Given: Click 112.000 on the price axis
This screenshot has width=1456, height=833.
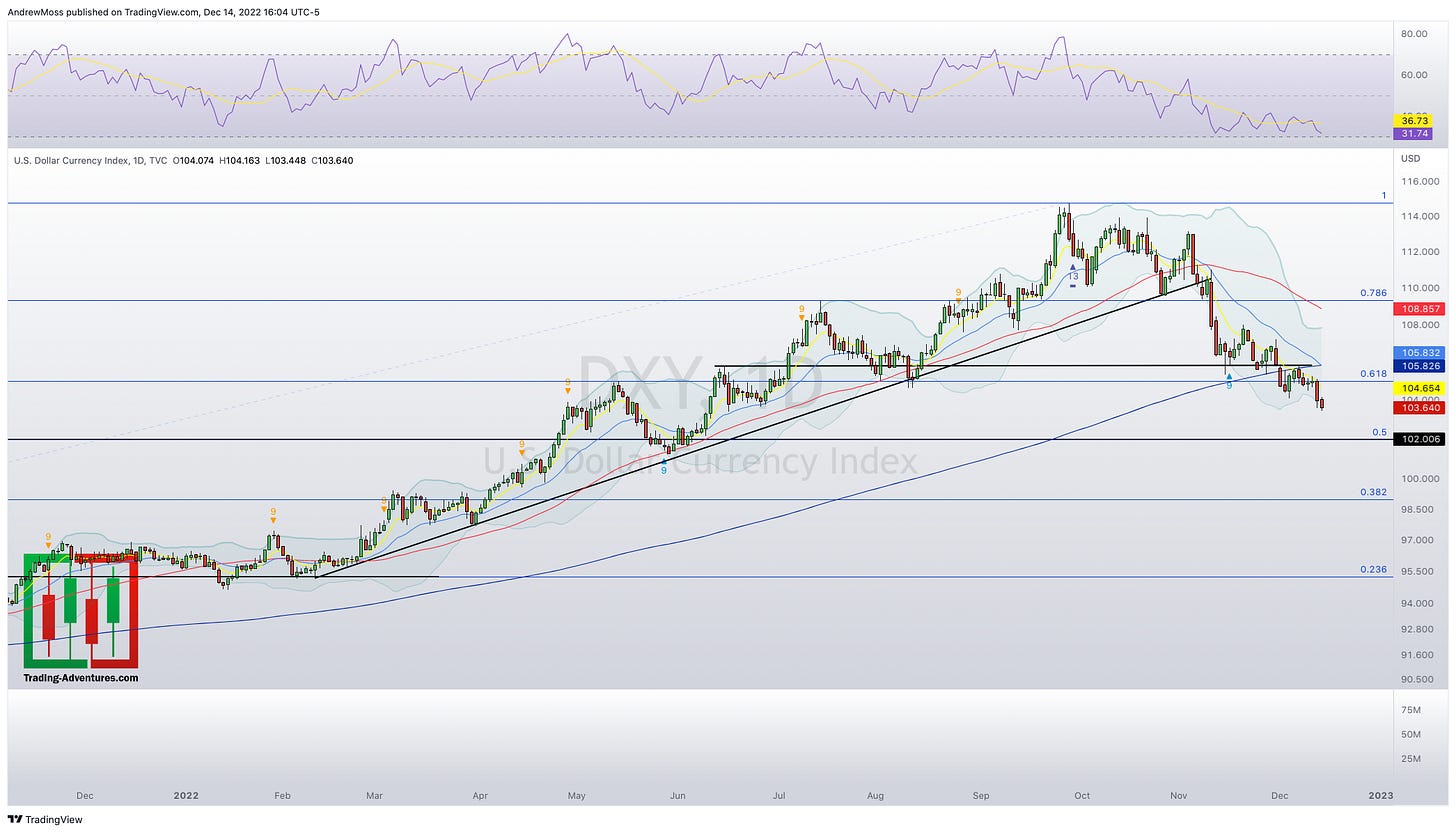Looking at the screenshot, I should tap(1418, 251).
